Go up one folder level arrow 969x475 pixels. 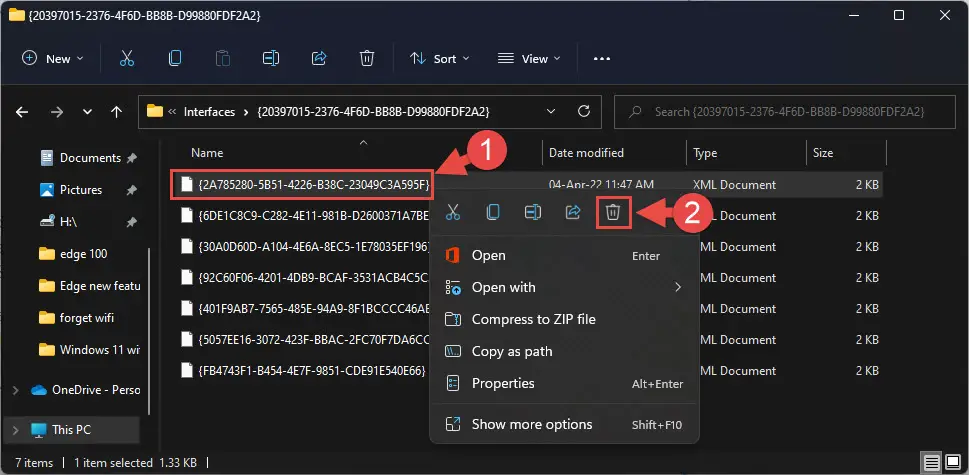coord(116,112)
